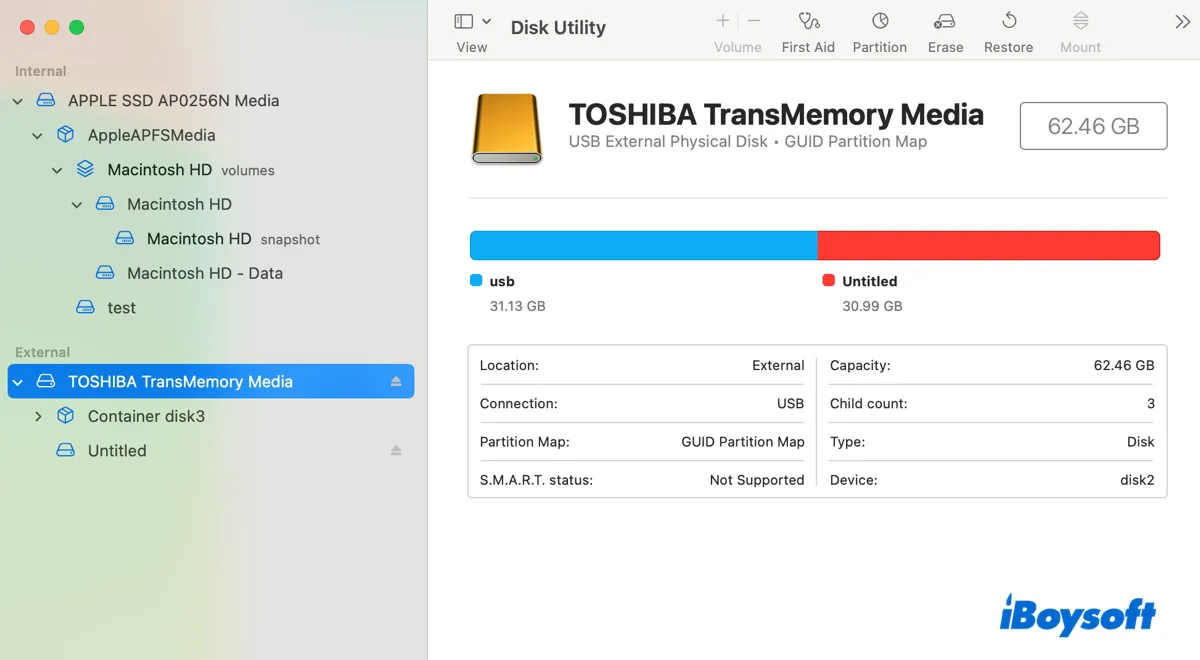This screenshot has height=660, width=1200.
Task: Select Macintosh HD volumes group row
Action: (191, 170)
